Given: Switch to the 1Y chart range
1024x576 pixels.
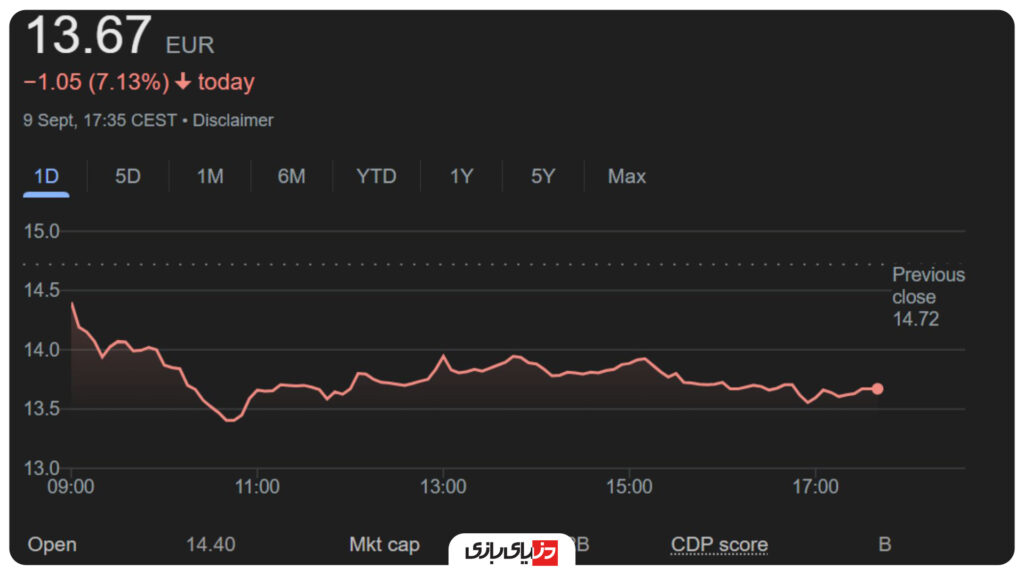Looking at the screenshot, I should [461, 177].
